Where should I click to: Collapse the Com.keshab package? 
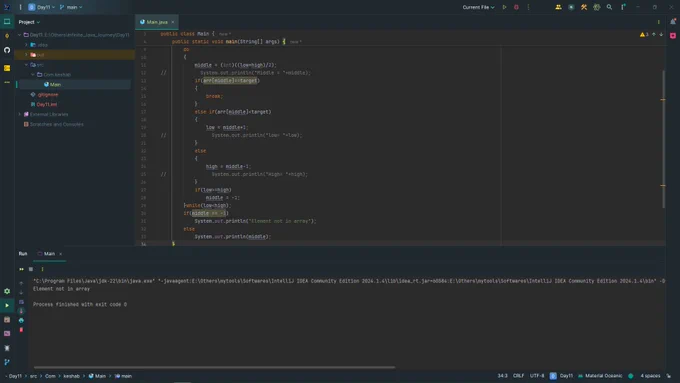33,75
